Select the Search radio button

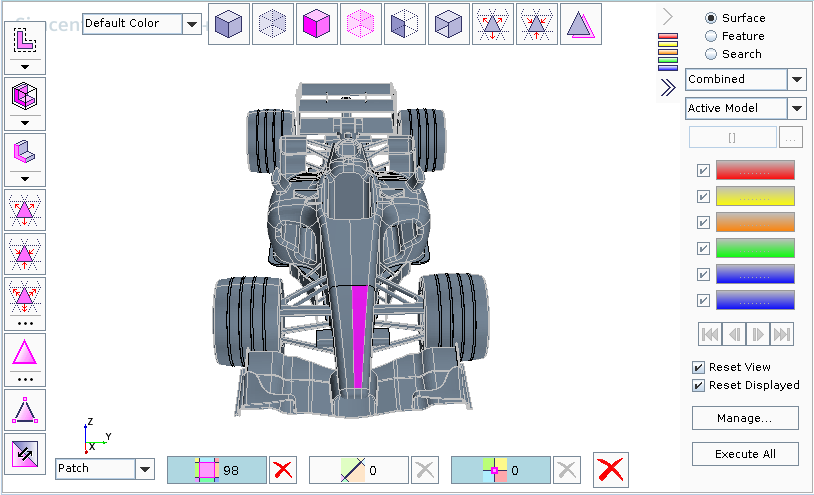711,54
